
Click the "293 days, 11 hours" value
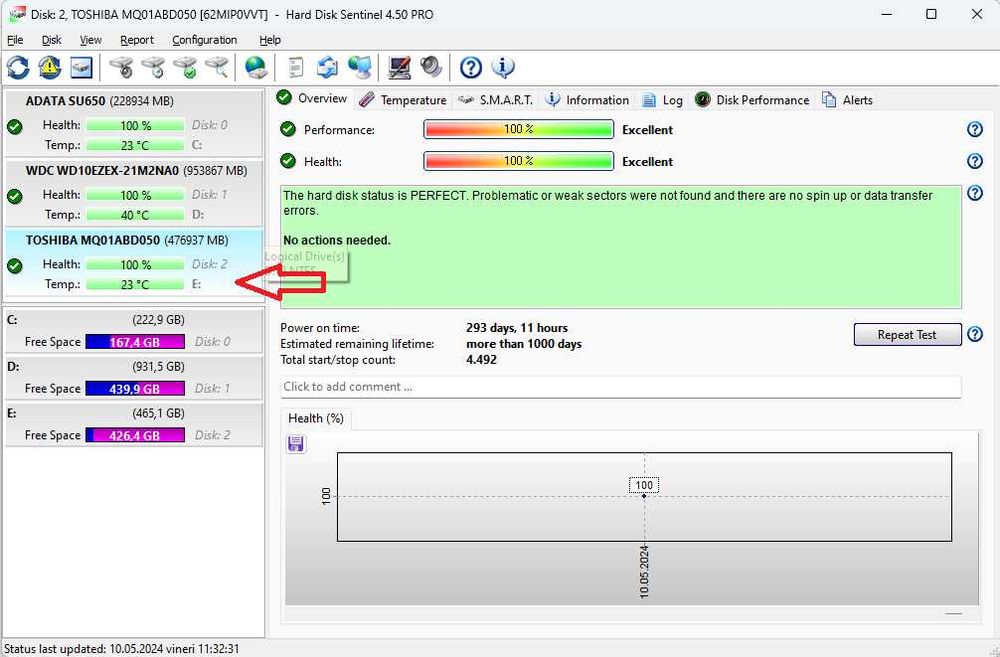click(517, 328)
